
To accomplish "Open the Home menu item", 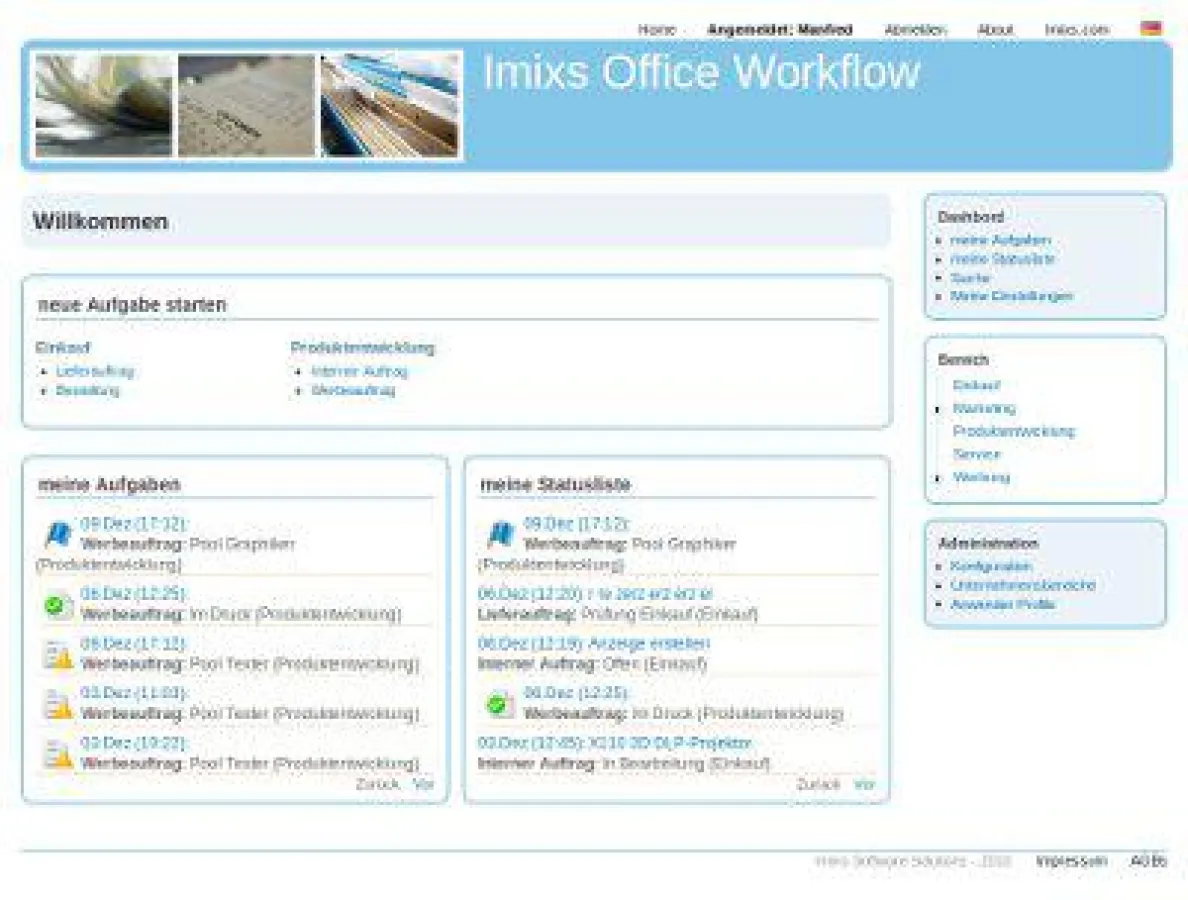I will 655,29.
